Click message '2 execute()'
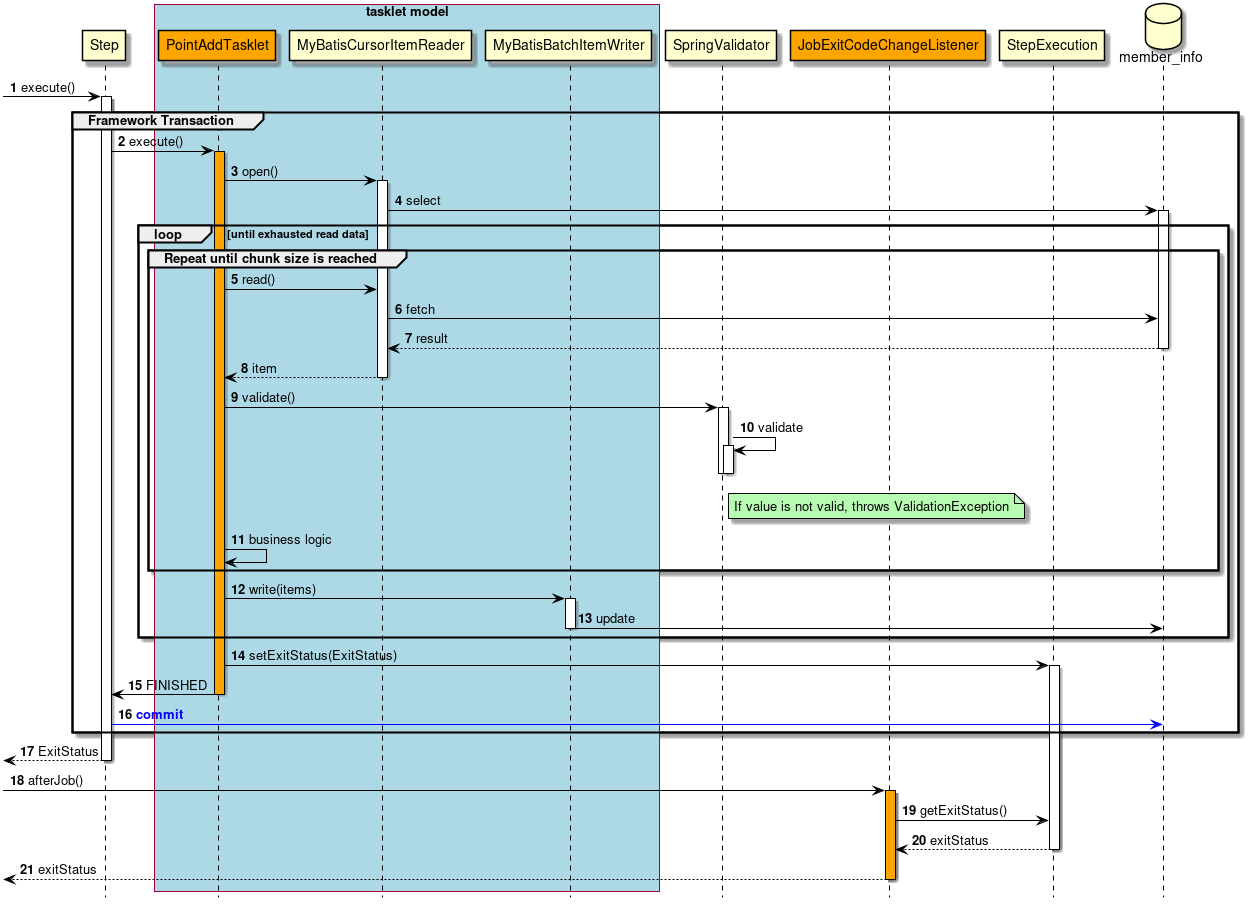Image resolution: width=1249 pixels, height=908 pixels. pos(150,142)
